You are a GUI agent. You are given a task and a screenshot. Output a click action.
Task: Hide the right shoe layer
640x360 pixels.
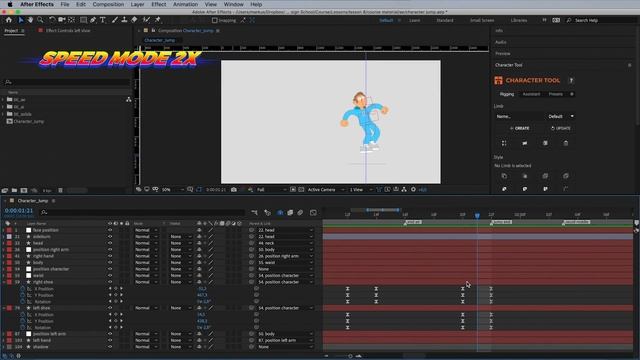(x=110, y=282)
